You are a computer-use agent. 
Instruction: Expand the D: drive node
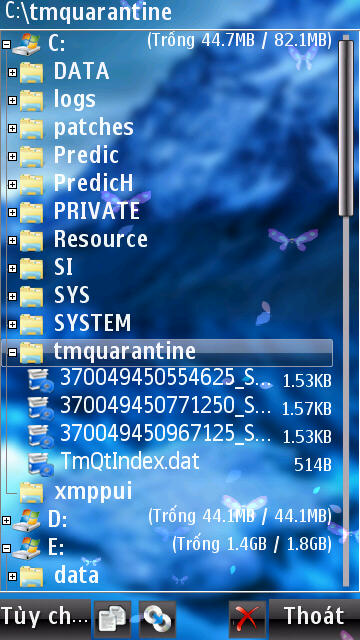click(6, 520)
